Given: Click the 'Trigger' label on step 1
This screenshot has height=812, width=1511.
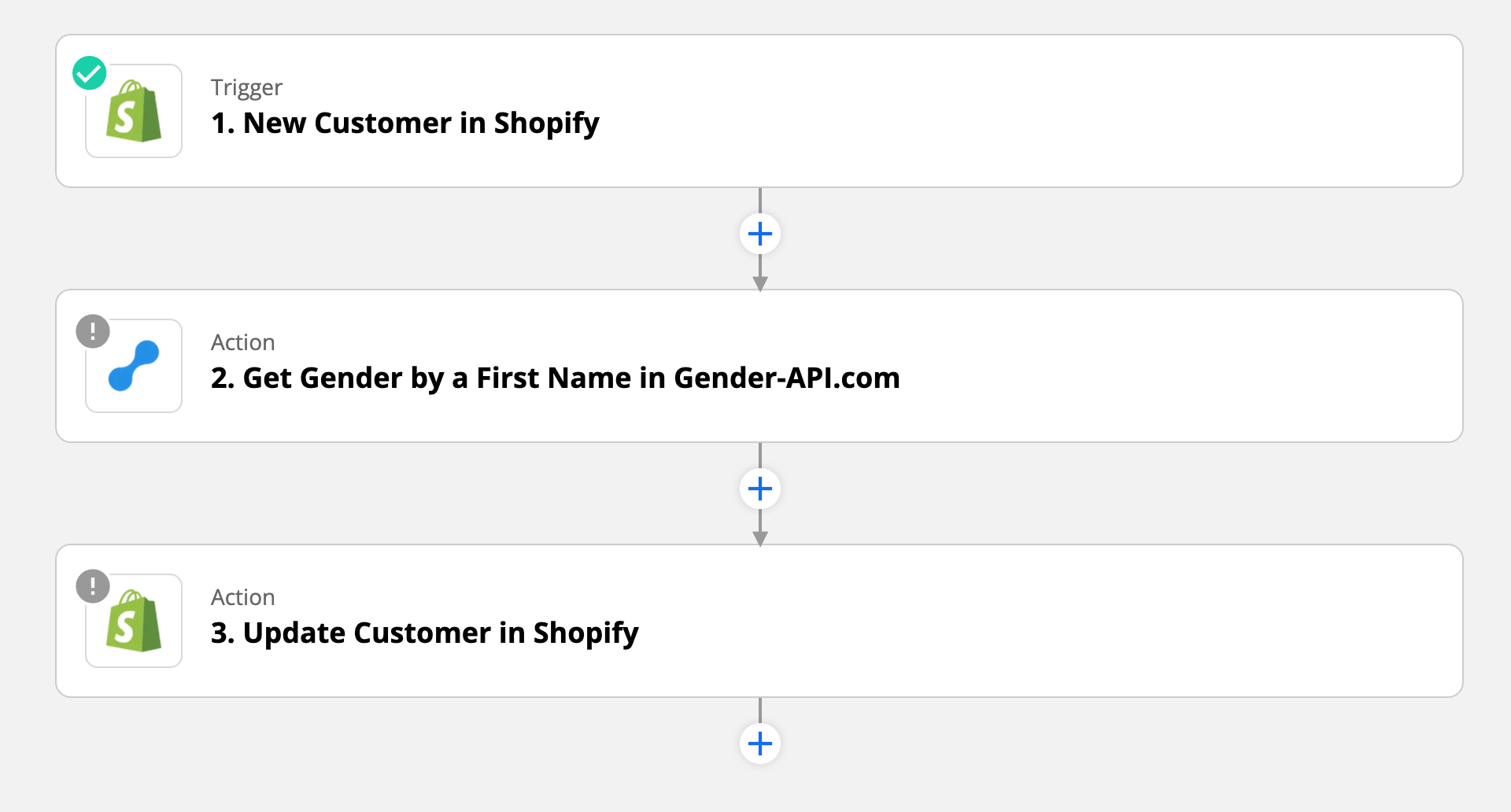Looking at the screenshot, I should 246,87.
